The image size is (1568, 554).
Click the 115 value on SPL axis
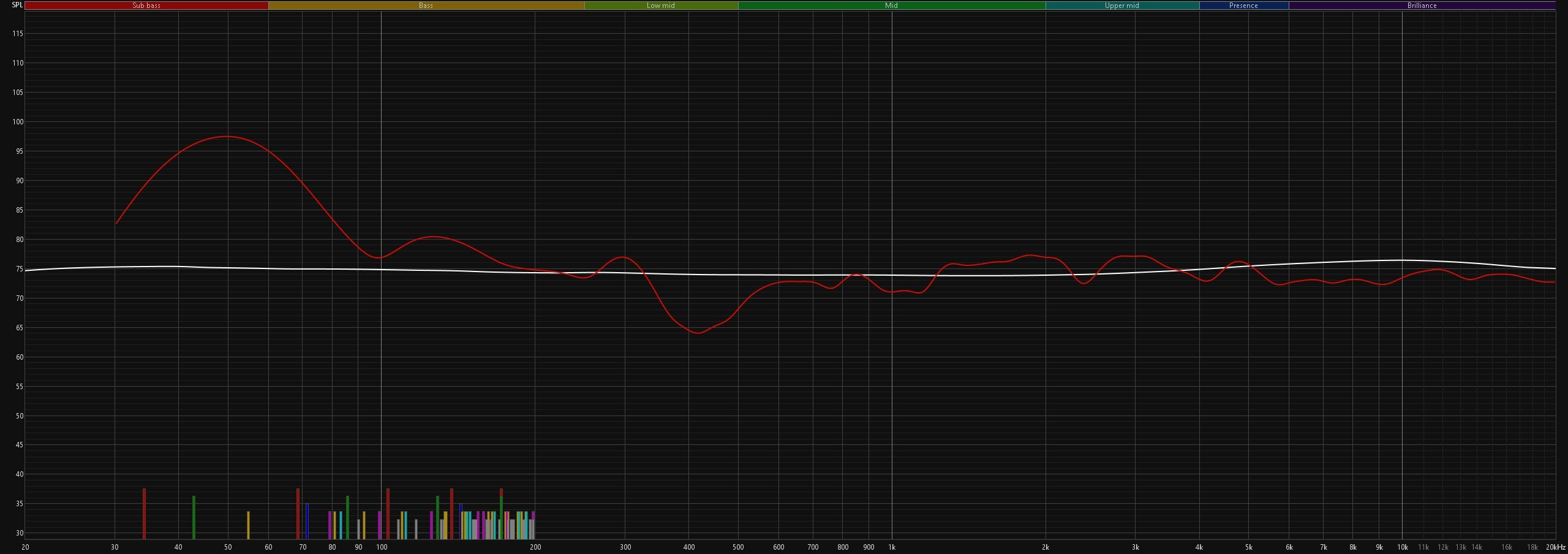pyautogui.click(x=17, y=34)
